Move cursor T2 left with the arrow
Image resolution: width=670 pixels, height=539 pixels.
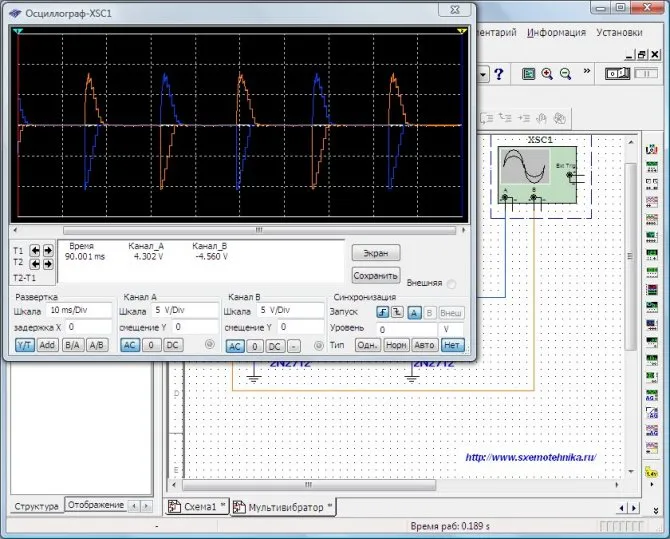click(35, 264)
